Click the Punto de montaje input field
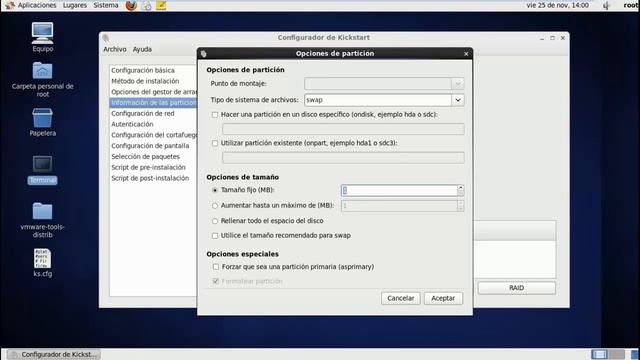Screen dimensions: 640x360 378,84
